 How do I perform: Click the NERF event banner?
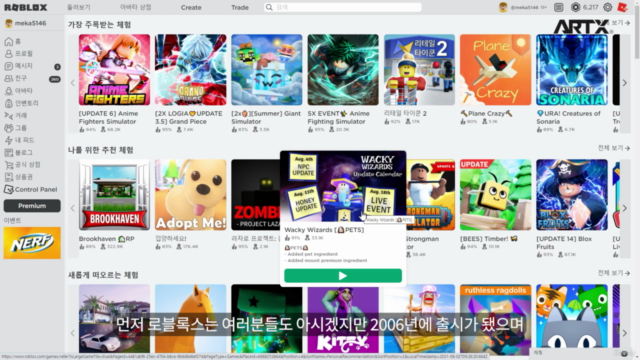click(x=32, y=243)
